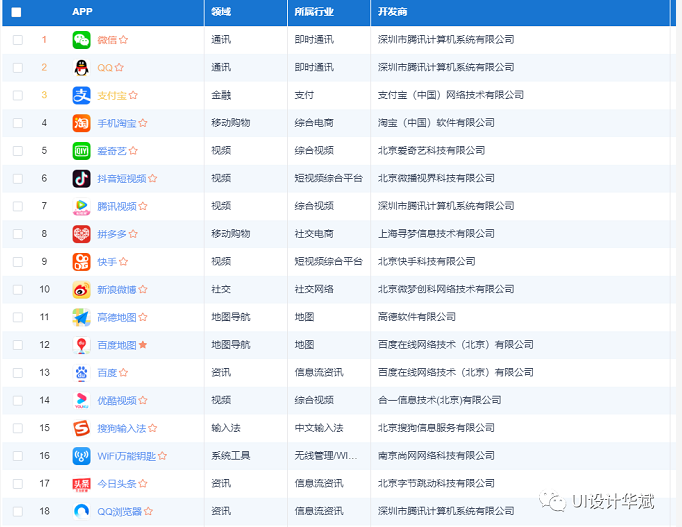Click the 高德地图 app icon
The height and width of the screenshot is (527, 682).
pyautogui.click(x=81, y=317)
